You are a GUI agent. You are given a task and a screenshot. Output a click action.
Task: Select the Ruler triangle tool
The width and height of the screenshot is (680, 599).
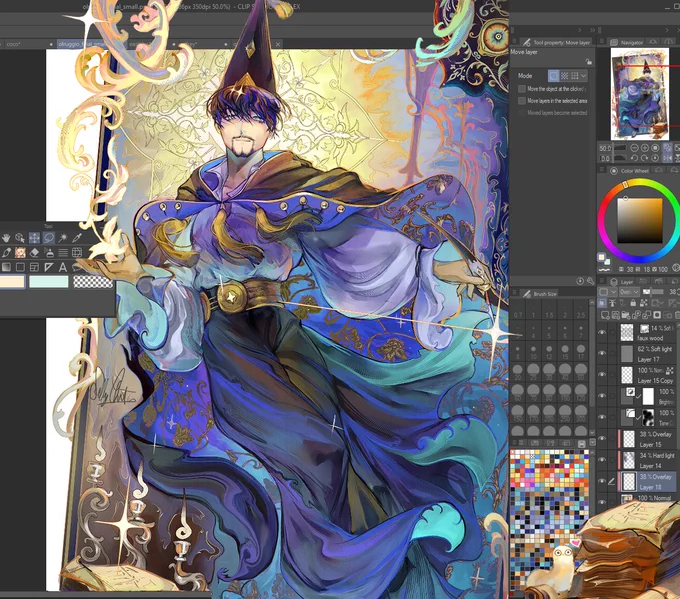tap(49, 267)
